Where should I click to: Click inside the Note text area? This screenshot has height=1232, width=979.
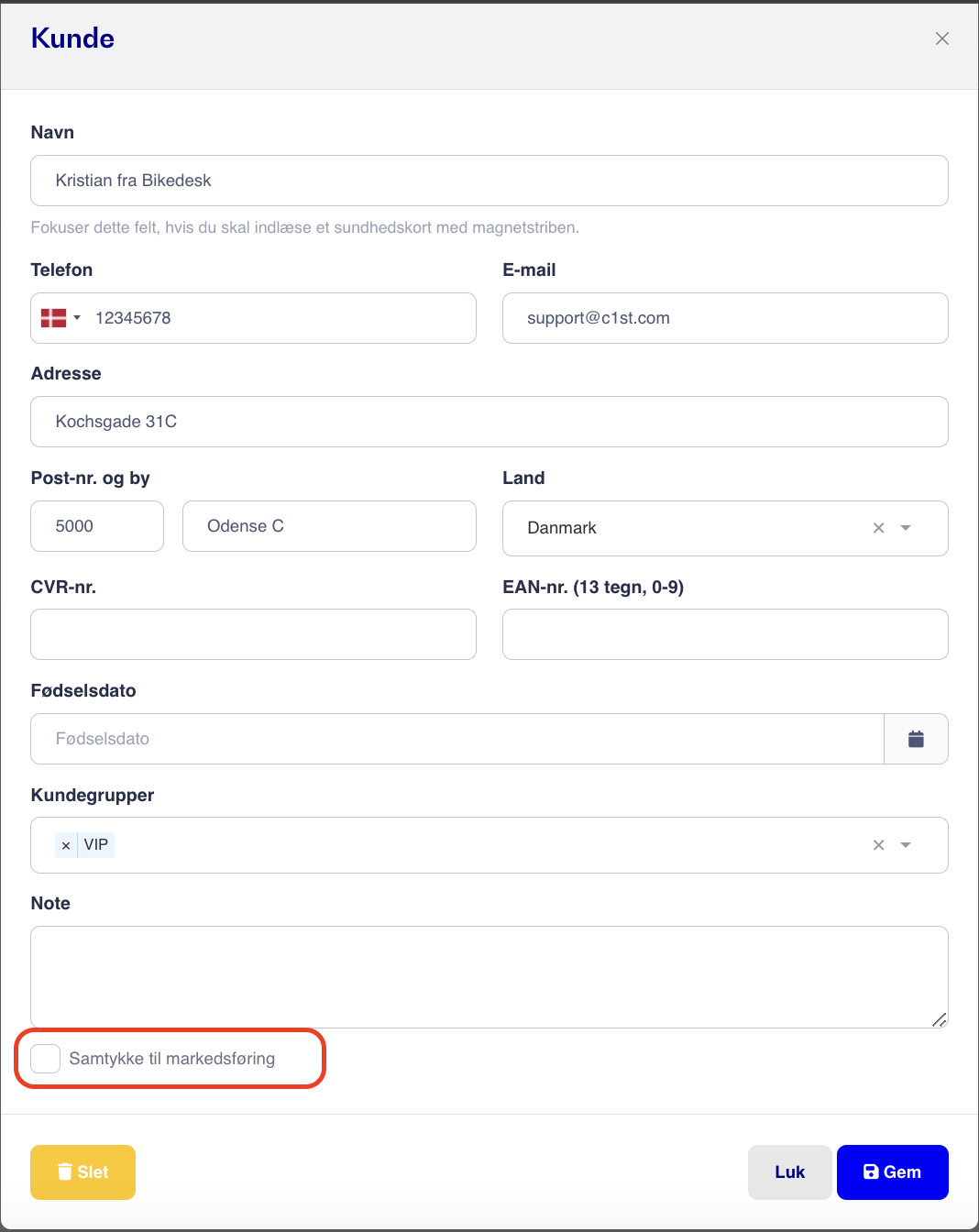(x=489, y=977)
